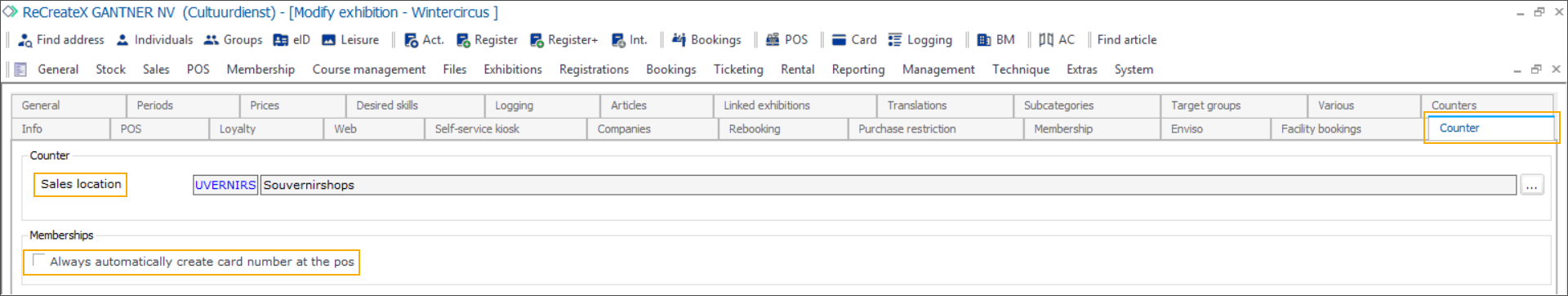Switch to the Logging tab
Image resolution: width=1568 pixels, height=296 pixels.
tap(542, 105)
